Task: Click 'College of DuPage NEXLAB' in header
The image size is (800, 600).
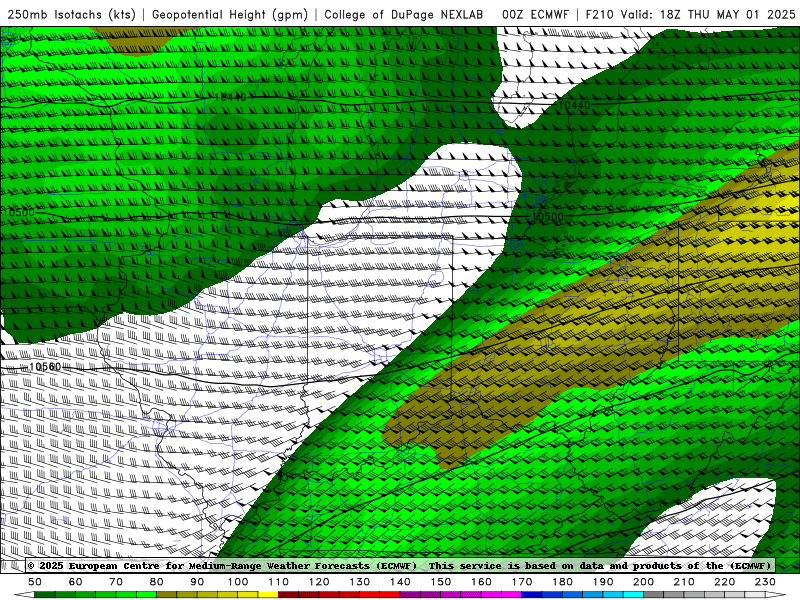Action: (404, 14)
